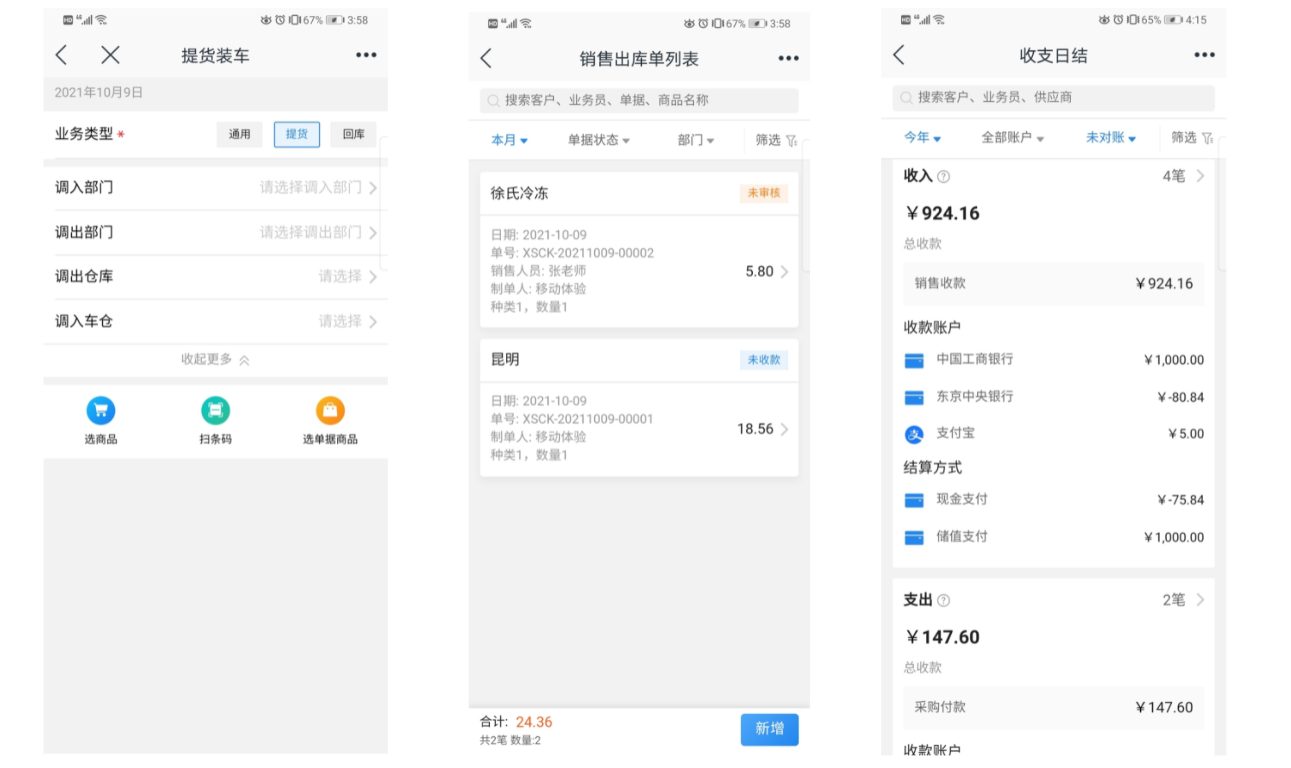The width and height of the screenshot is (1291, 768).
Task: Click order number XSCK-20211009-00001
Action: pos(589,419)
